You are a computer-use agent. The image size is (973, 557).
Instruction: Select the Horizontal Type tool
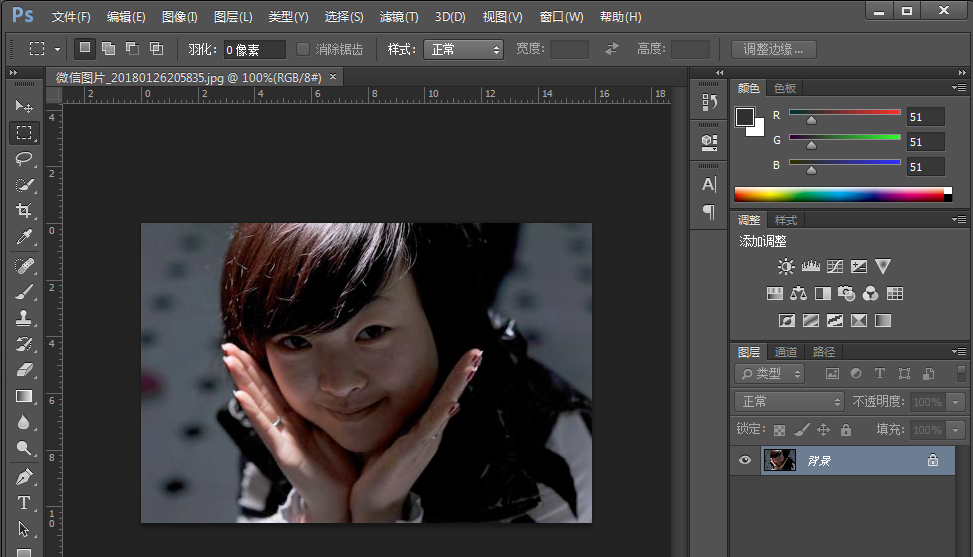pos(24,502)
